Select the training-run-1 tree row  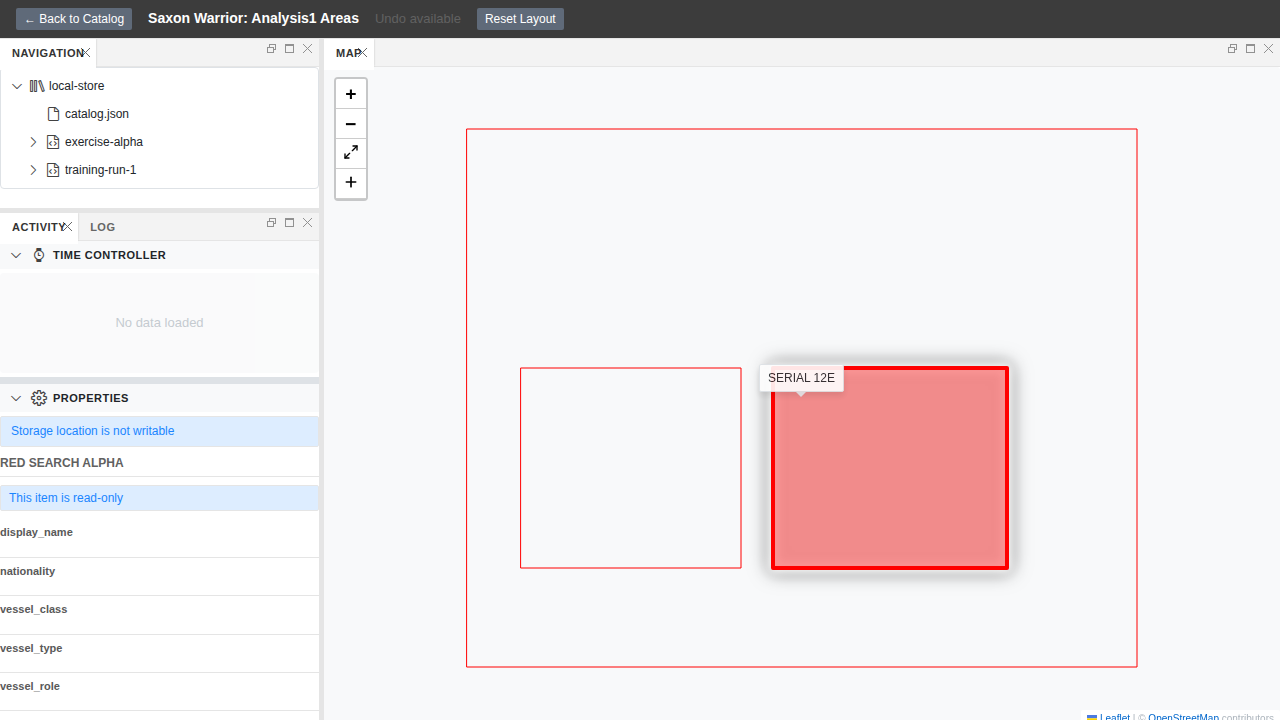[160, 170]
